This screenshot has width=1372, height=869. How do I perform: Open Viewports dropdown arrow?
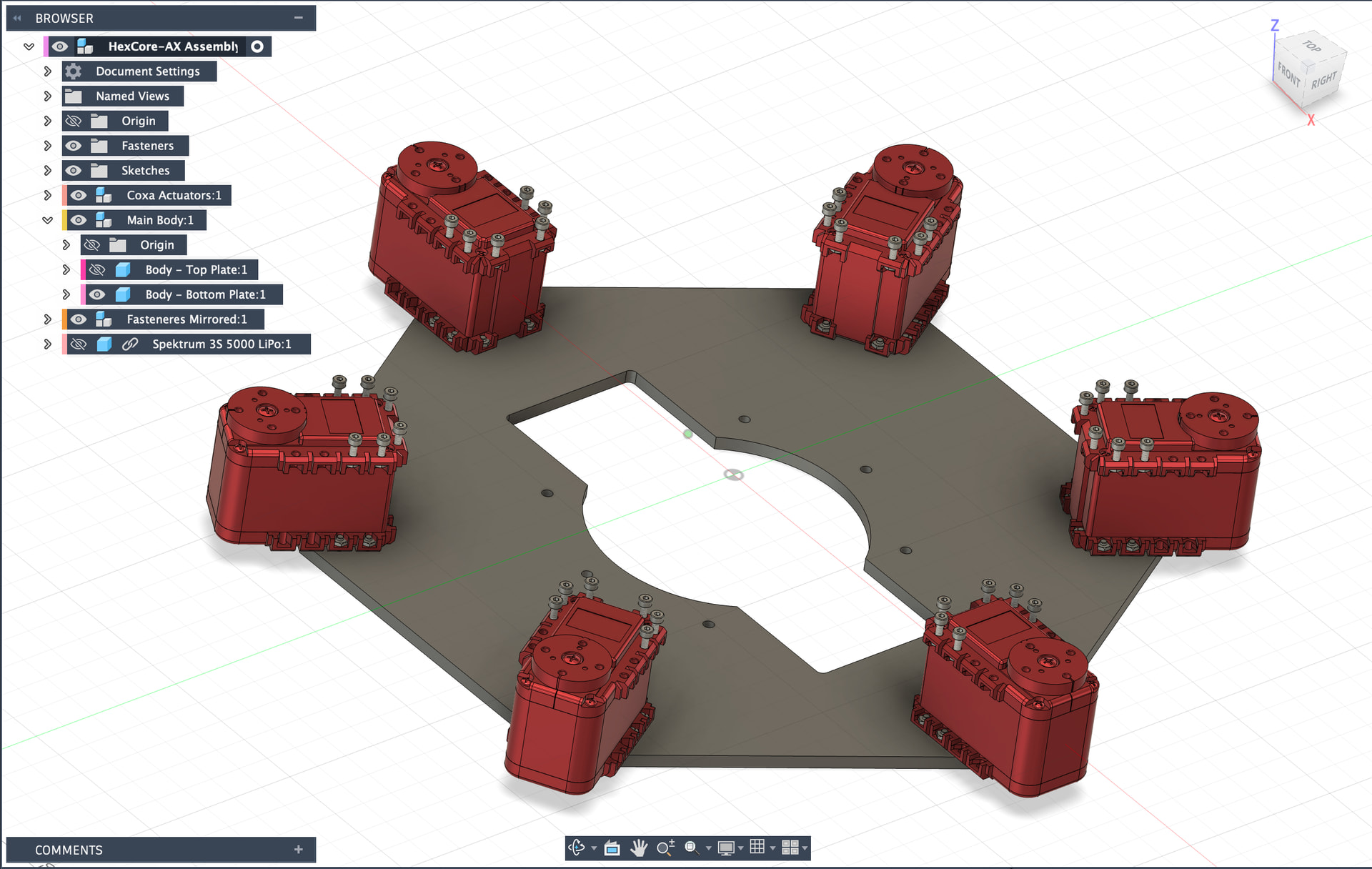pyautogui.click(x=805, y=848)
